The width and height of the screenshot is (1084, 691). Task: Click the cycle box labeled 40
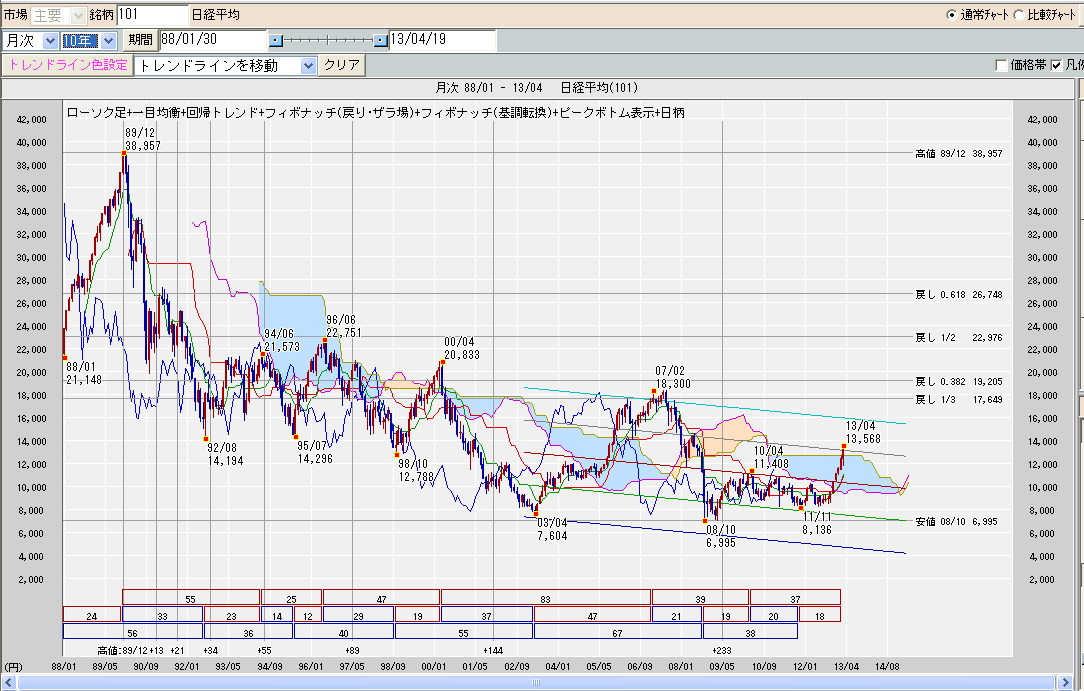tap(344, 632)
